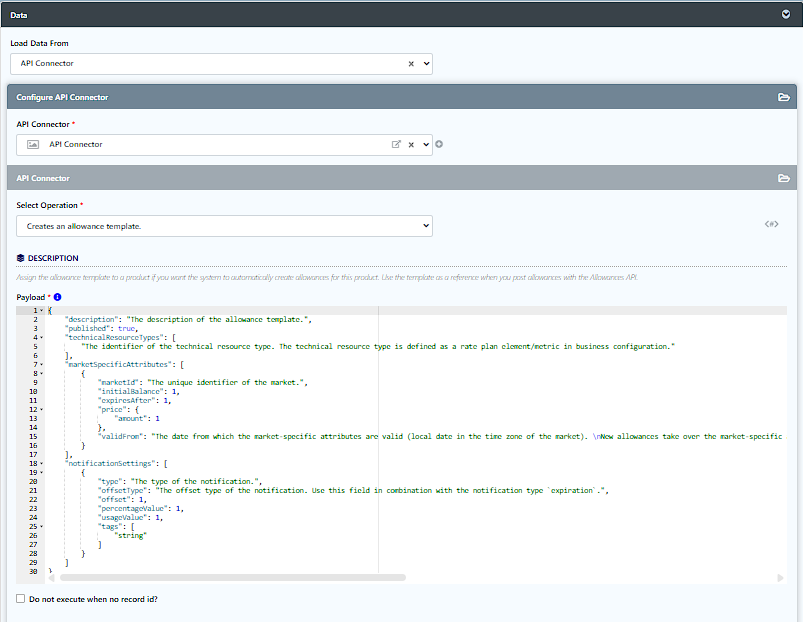Click the Configure API Connector header title
This screenshot has height=622, width=803.
tap(62, 97)
